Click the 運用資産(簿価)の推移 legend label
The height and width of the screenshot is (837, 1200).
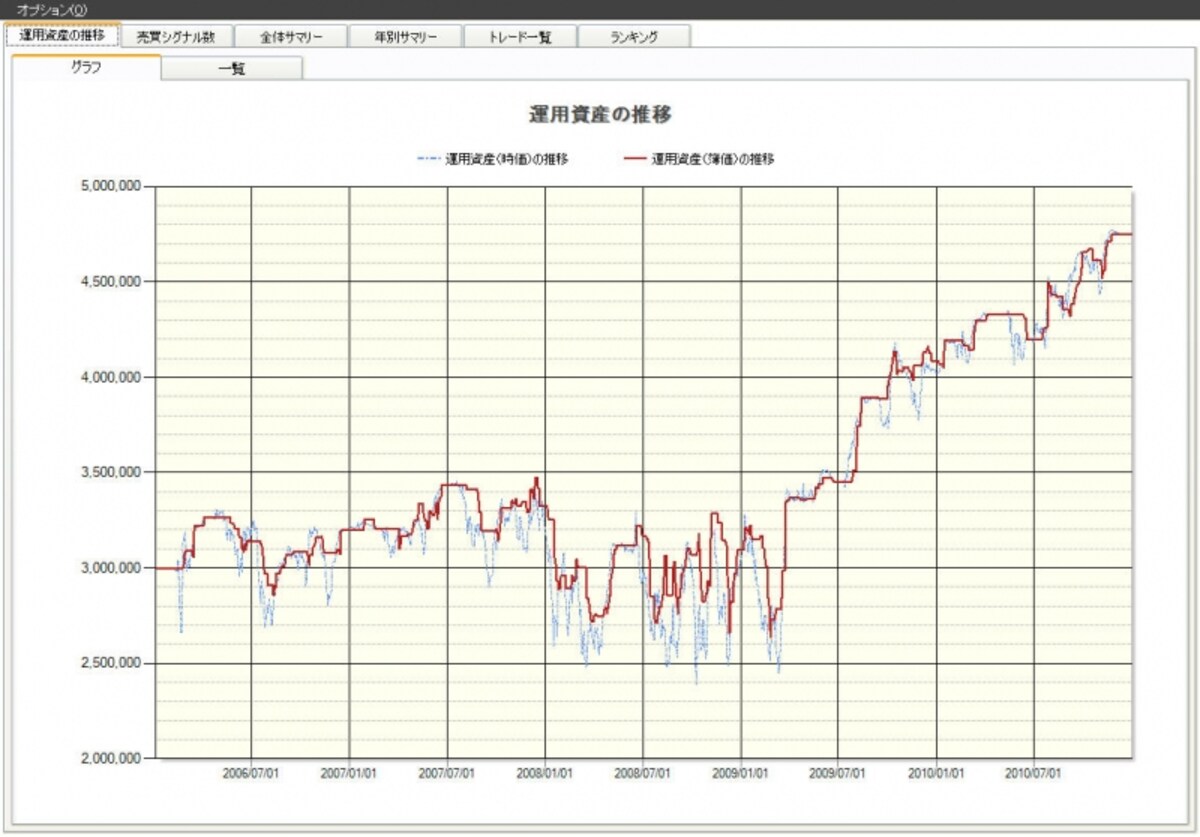[x=713, y=158]
